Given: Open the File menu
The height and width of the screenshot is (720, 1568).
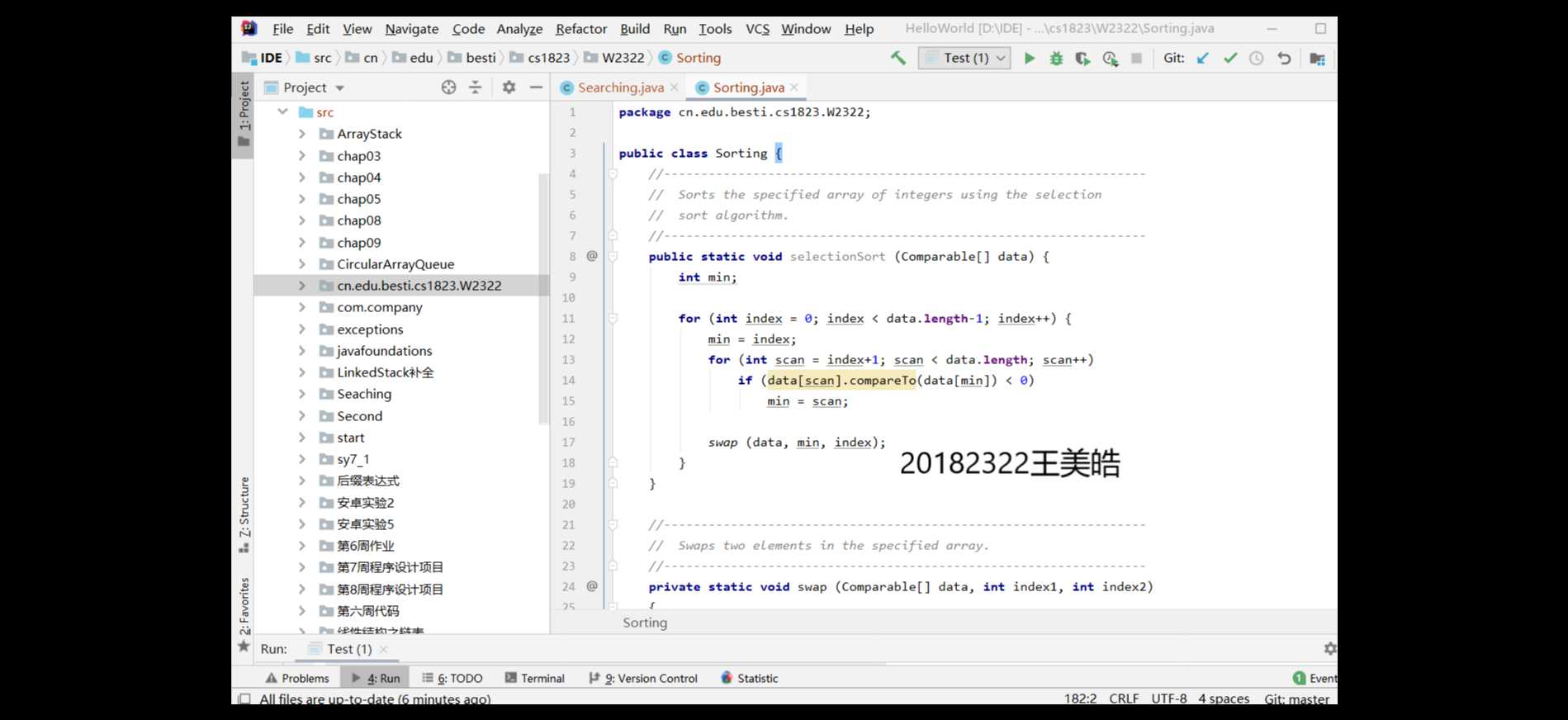Looking at the screenshot, I should point(282,29).
